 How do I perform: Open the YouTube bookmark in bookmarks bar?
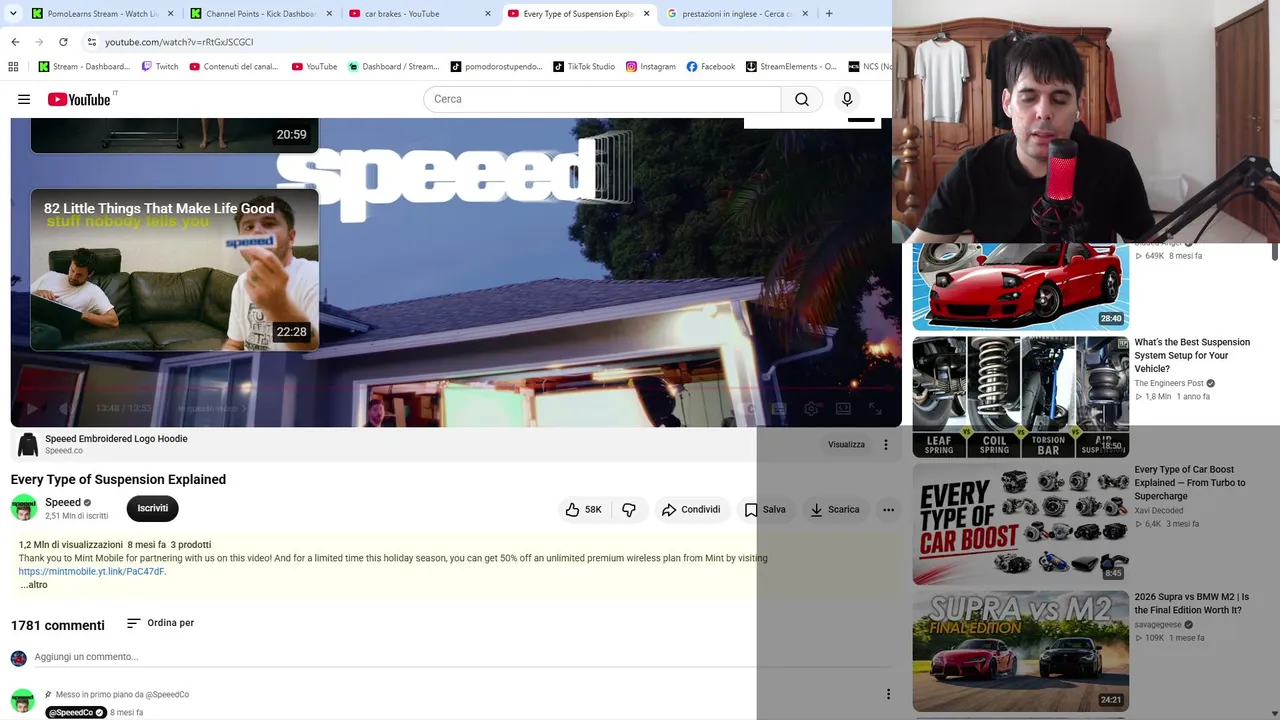(x=314, y=67)
